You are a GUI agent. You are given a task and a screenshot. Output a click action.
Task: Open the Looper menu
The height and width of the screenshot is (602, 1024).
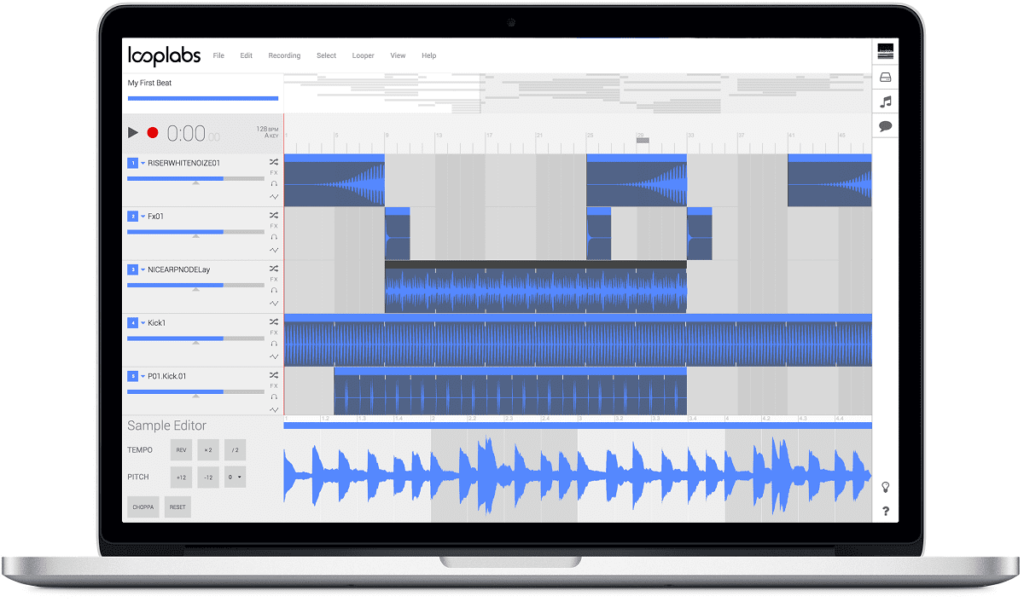(363, 56)
